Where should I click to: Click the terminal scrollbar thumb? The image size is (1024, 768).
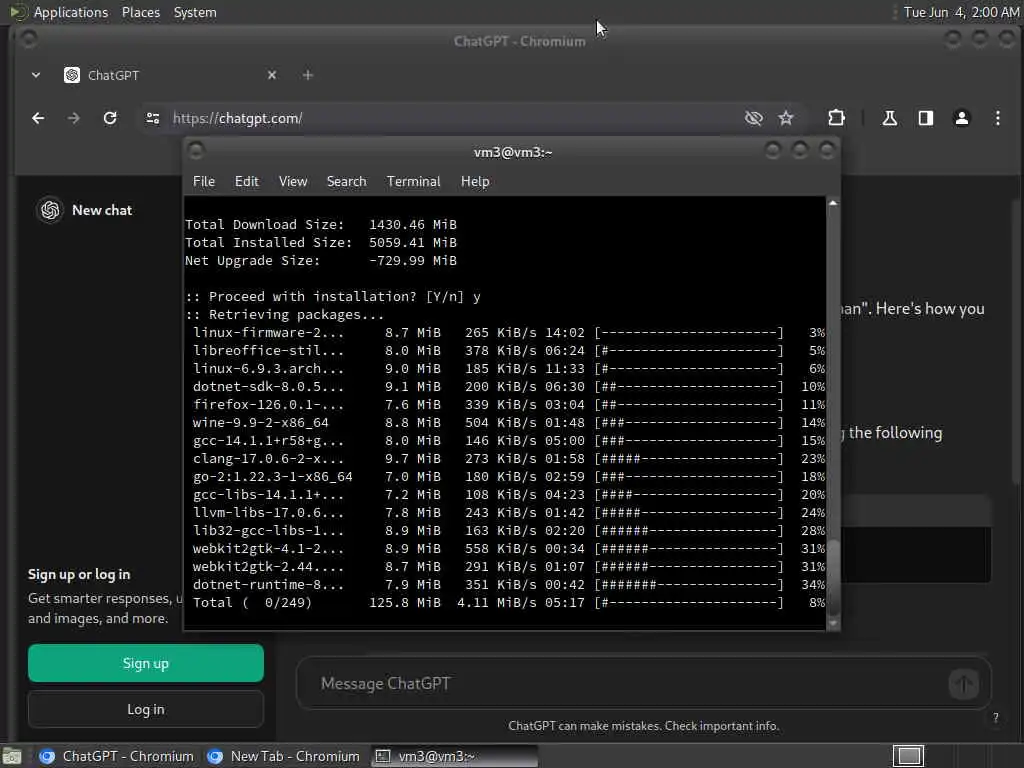click(x=833, y=579)
